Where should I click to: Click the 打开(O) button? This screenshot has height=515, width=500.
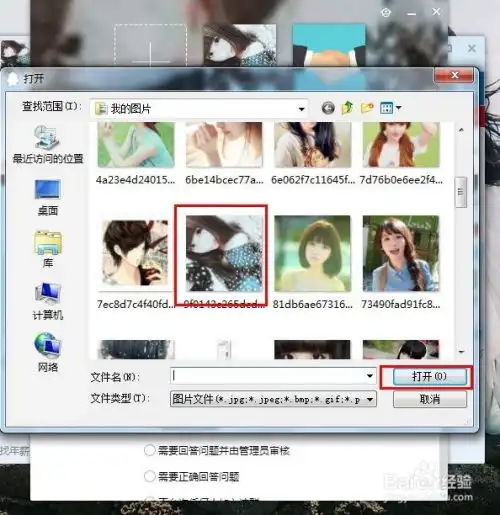430,377
